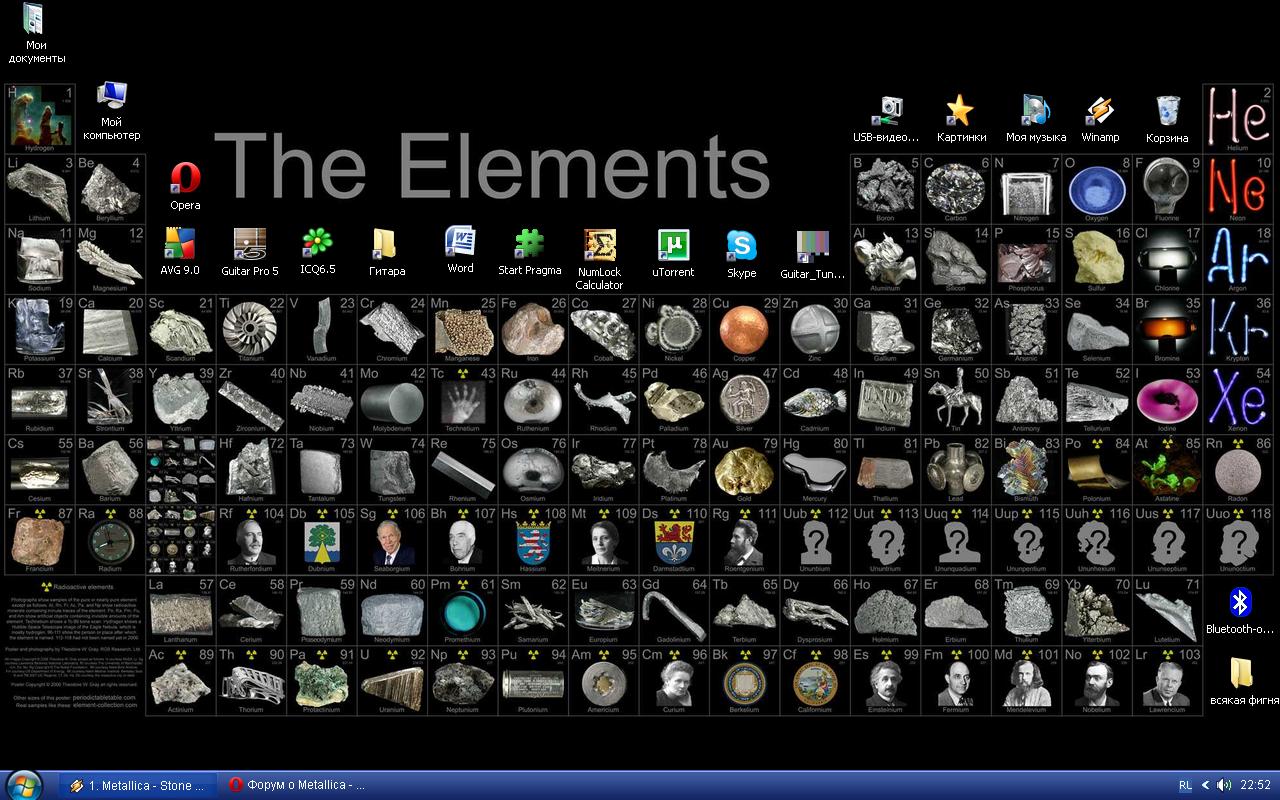Click the taskbar clock showing 22:52

[1255, 785]
